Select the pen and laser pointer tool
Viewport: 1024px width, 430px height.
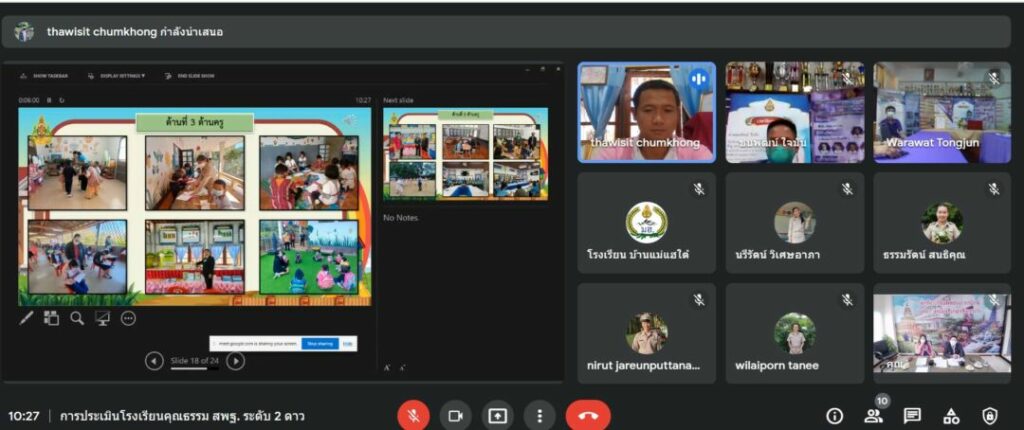27,318
